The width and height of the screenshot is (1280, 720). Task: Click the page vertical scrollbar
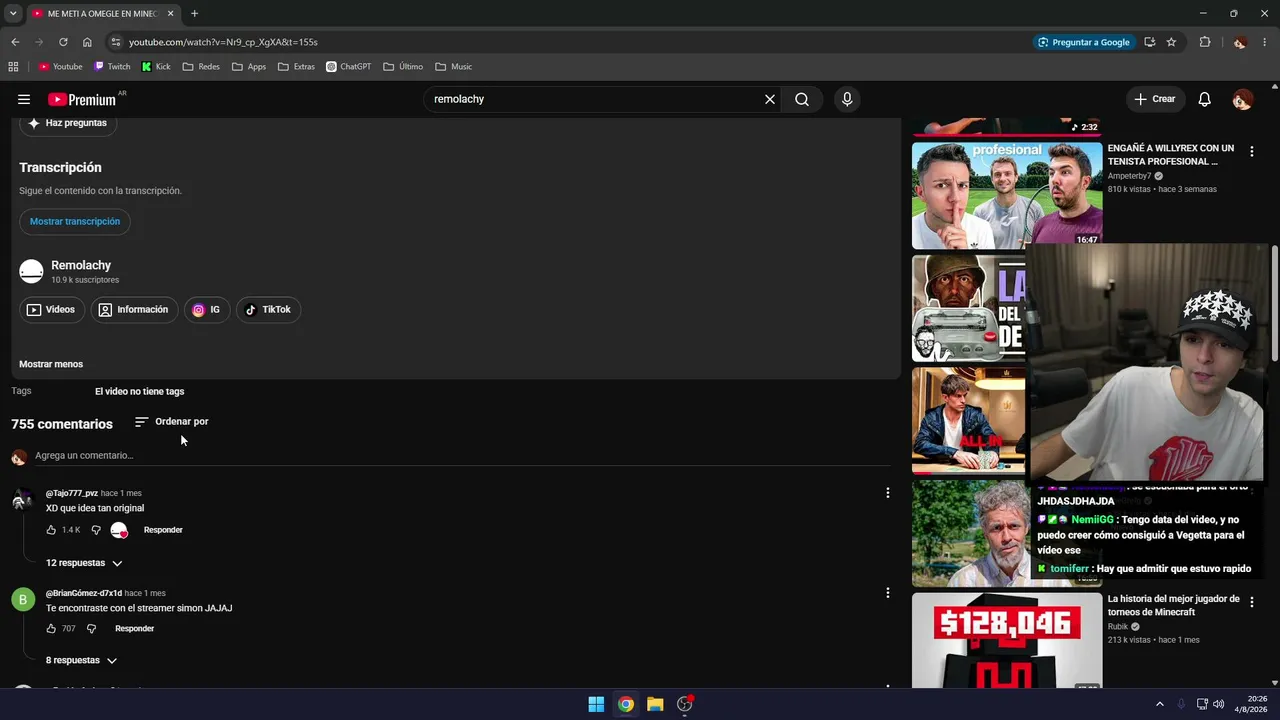tap(1274, 301)
